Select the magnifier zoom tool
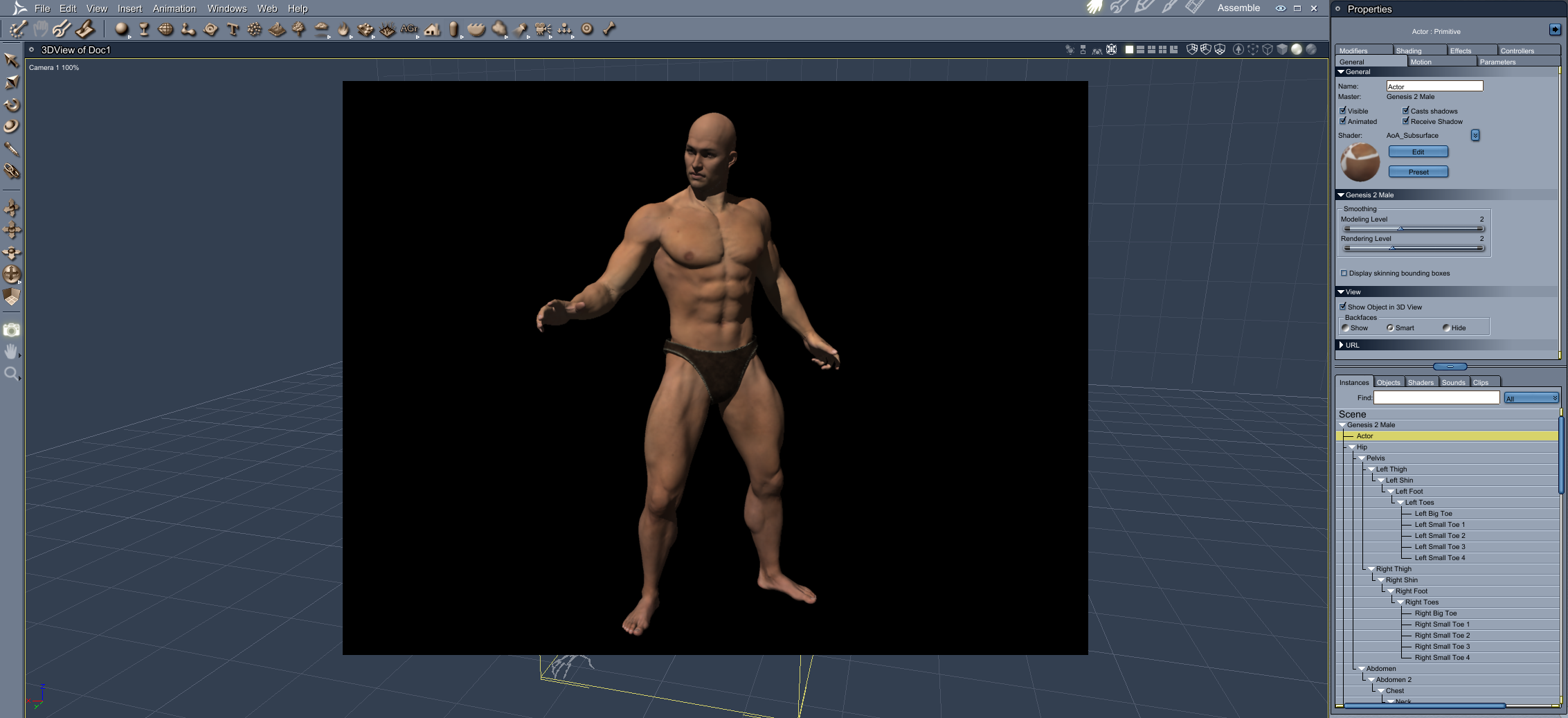Viewport: 1568px width, 718px height. click(11, 375)
